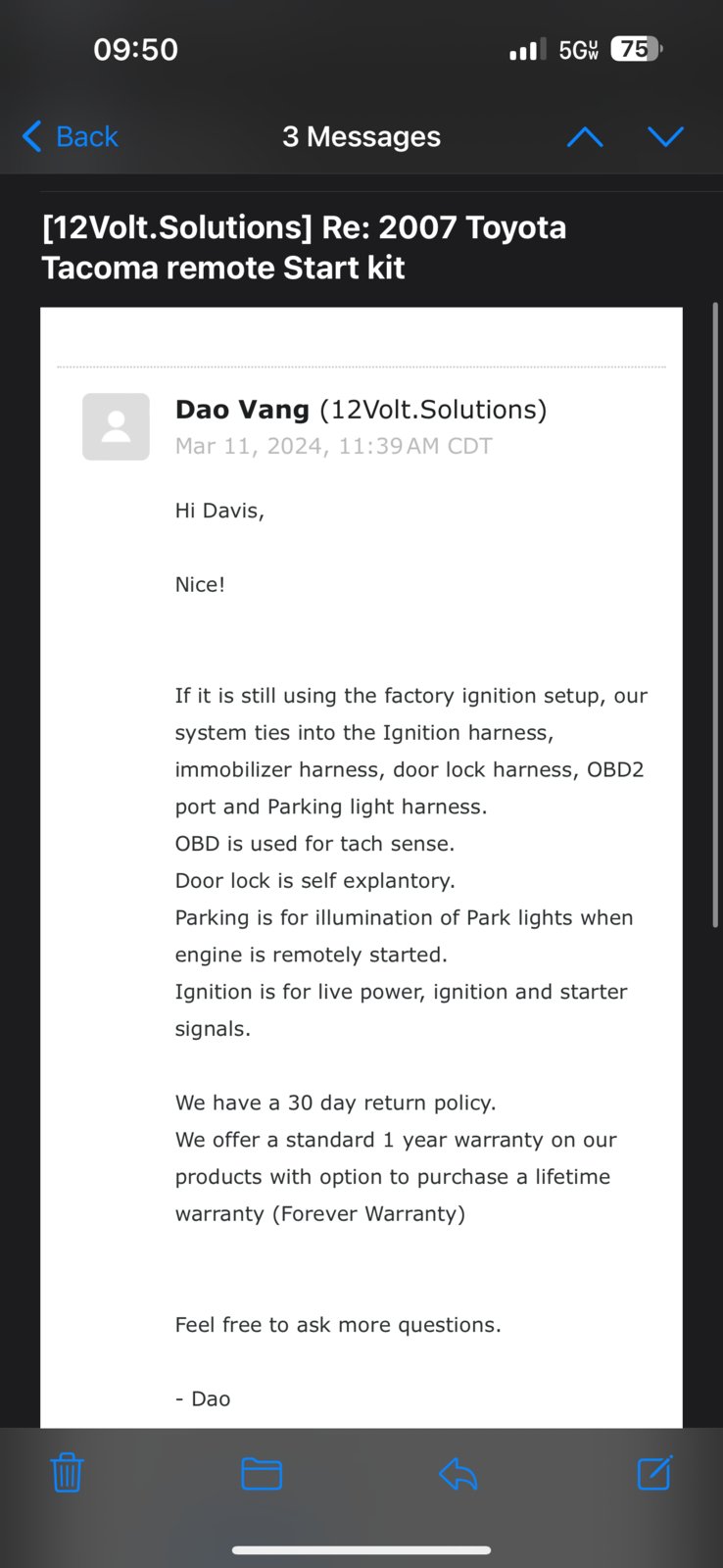Tap the Back label text

(87, 136)
